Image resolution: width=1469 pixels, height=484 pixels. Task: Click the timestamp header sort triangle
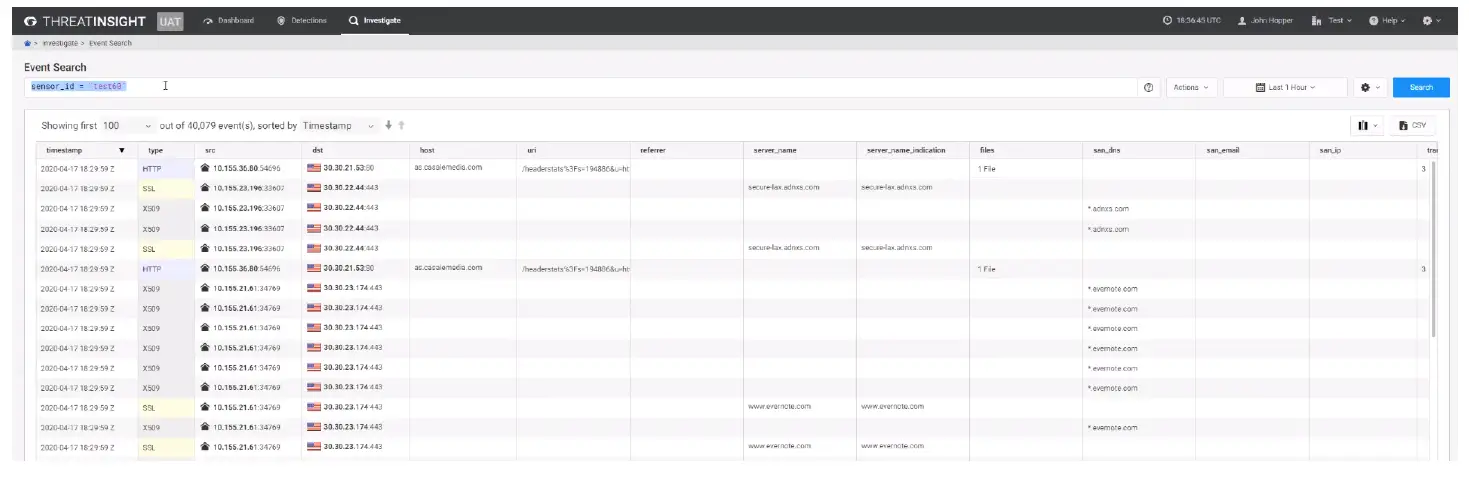tap(122, 151)
